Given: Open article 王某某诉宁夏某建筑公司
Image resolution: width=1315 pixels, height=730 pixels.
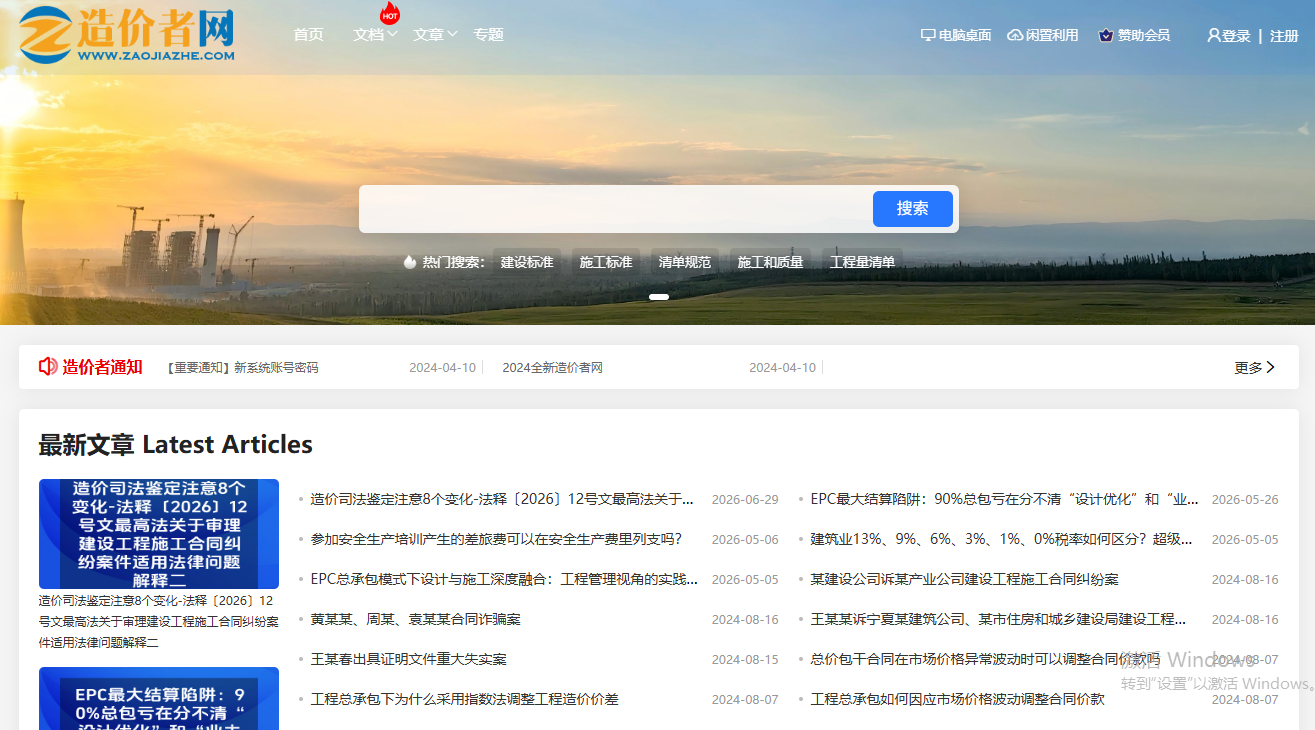Looking at the screenshot, I should pos(998,619).
